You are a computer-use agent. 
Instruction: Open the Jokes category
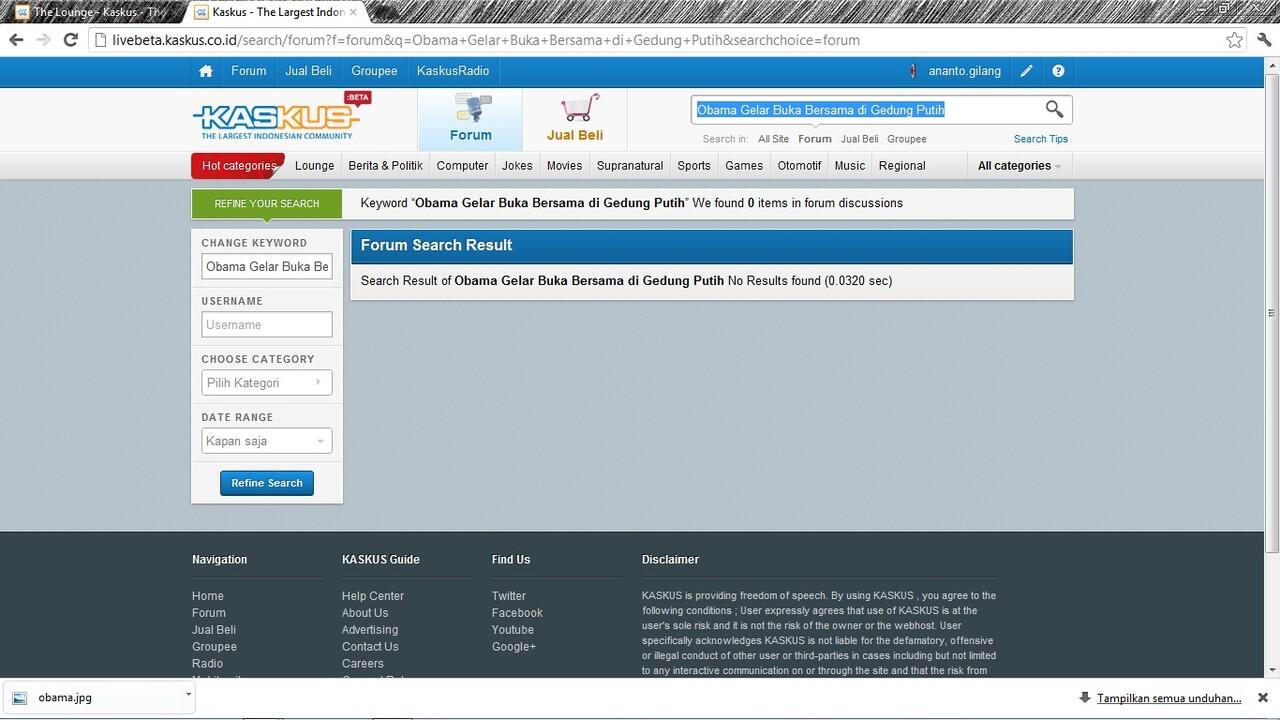[517, 166]
